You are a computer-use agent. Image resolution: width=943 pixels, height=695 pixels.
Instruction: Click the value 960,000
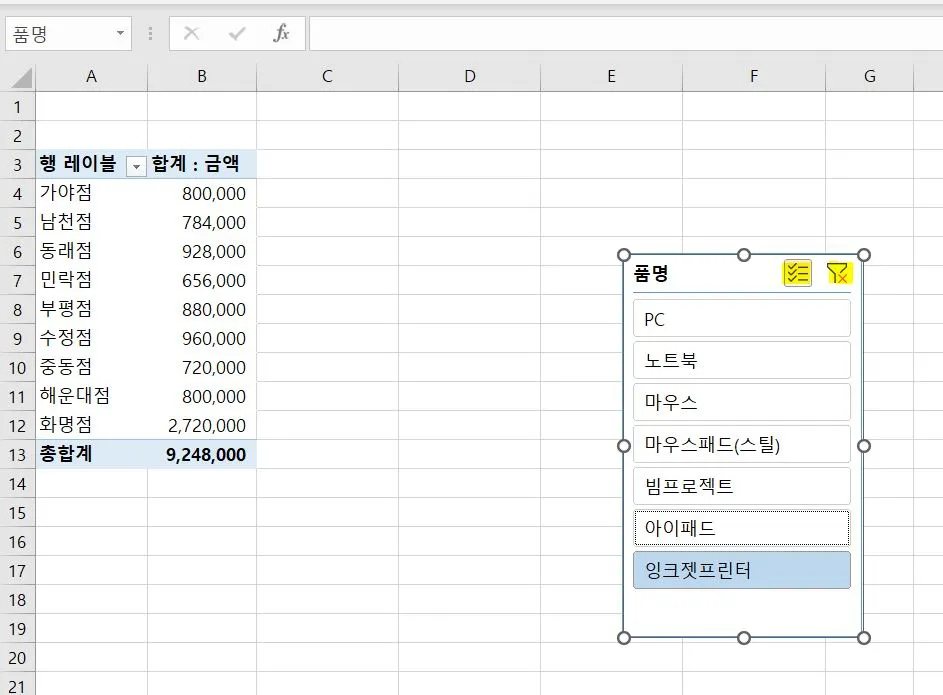click(213, 338)
